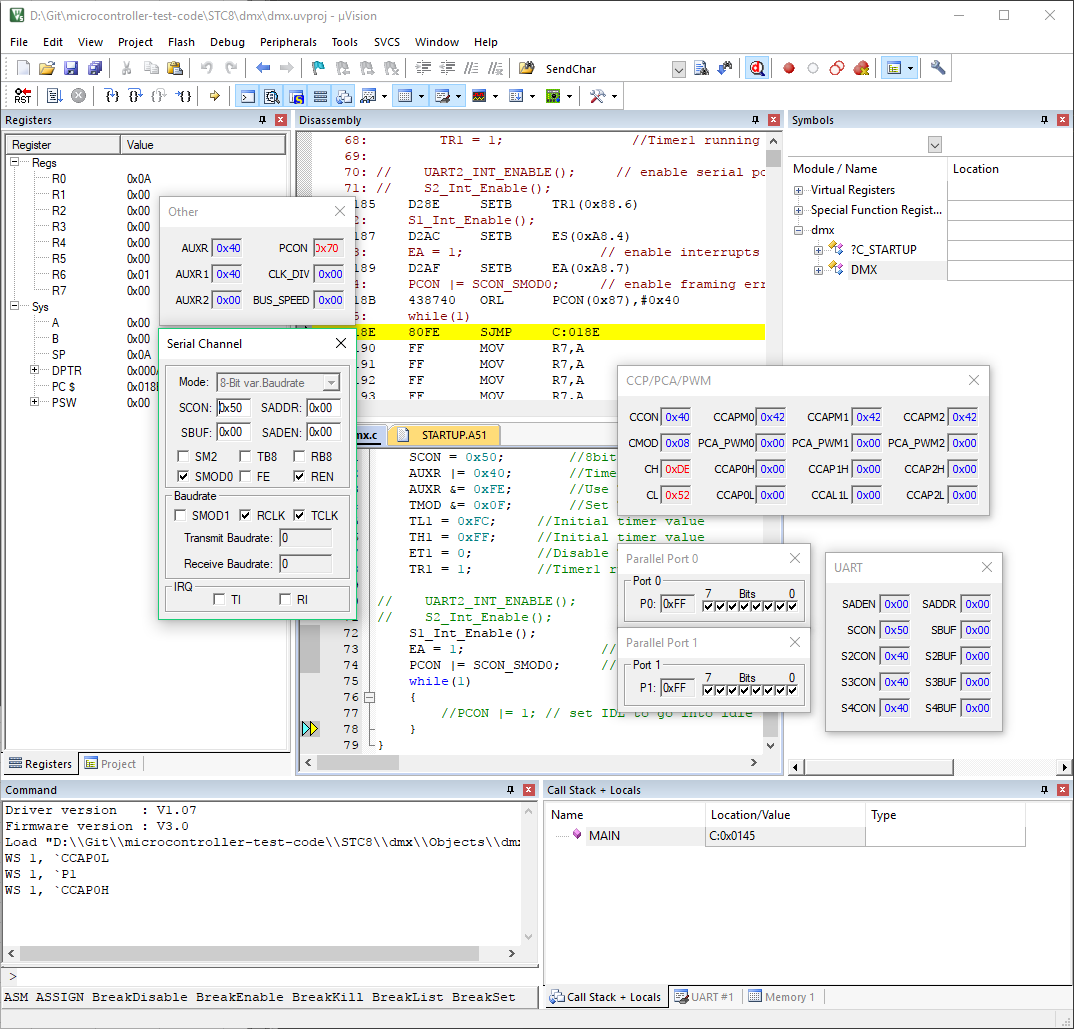Image resolution: width=1074 pixels, height=1029 pixels.
Task: Toggle the Start/Stop Debug Session icon
Action: [757, 69]
